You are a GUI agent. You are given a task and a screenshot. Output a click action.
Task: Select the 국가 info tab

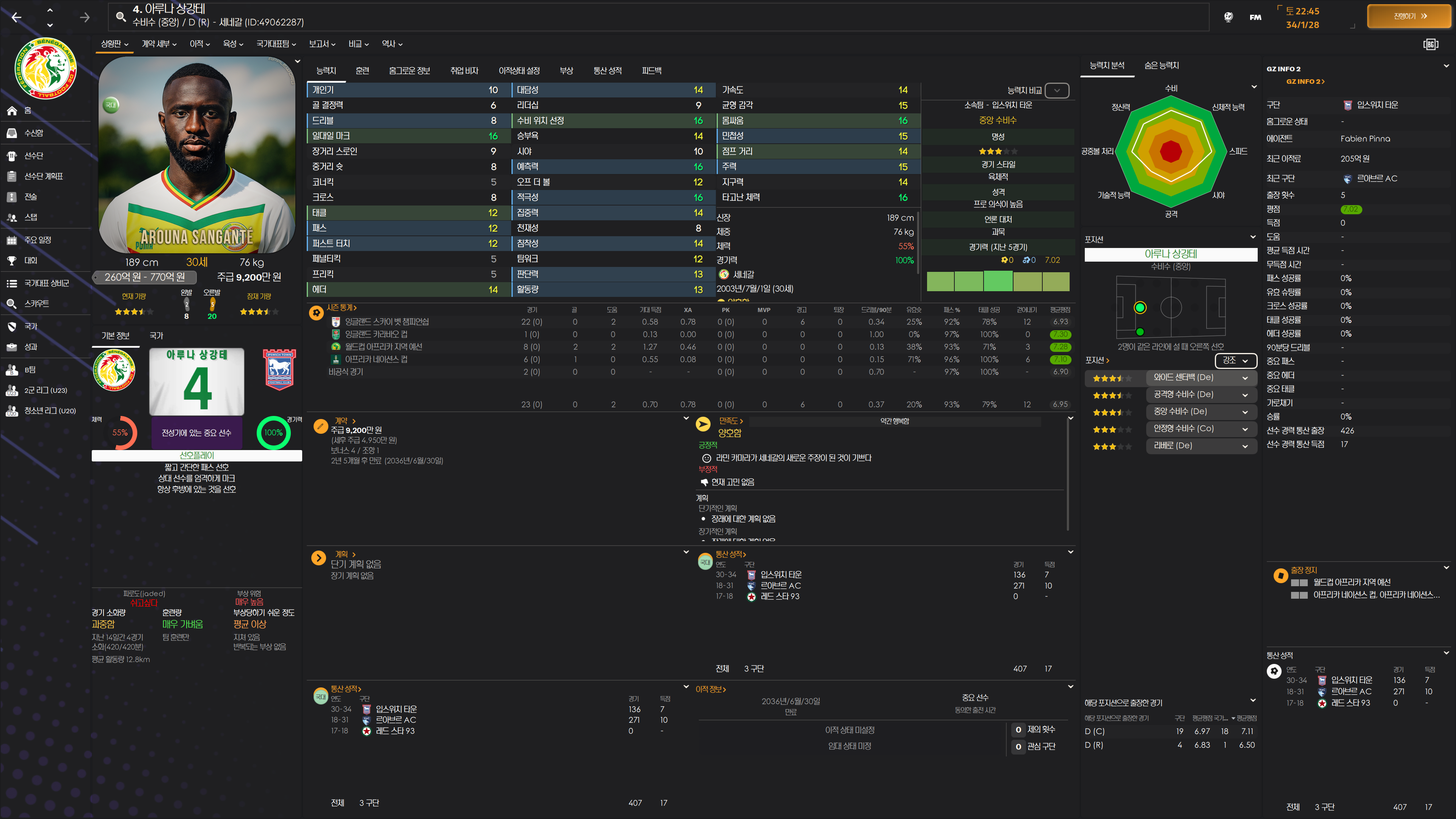click(x=156, y=336)
